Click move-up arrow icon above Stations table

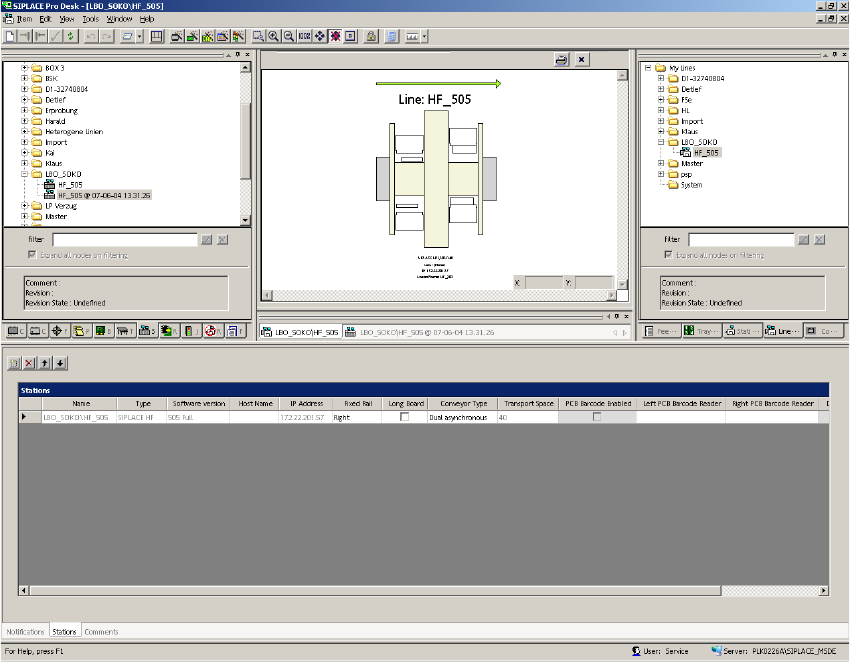click(x=45, y=363)
